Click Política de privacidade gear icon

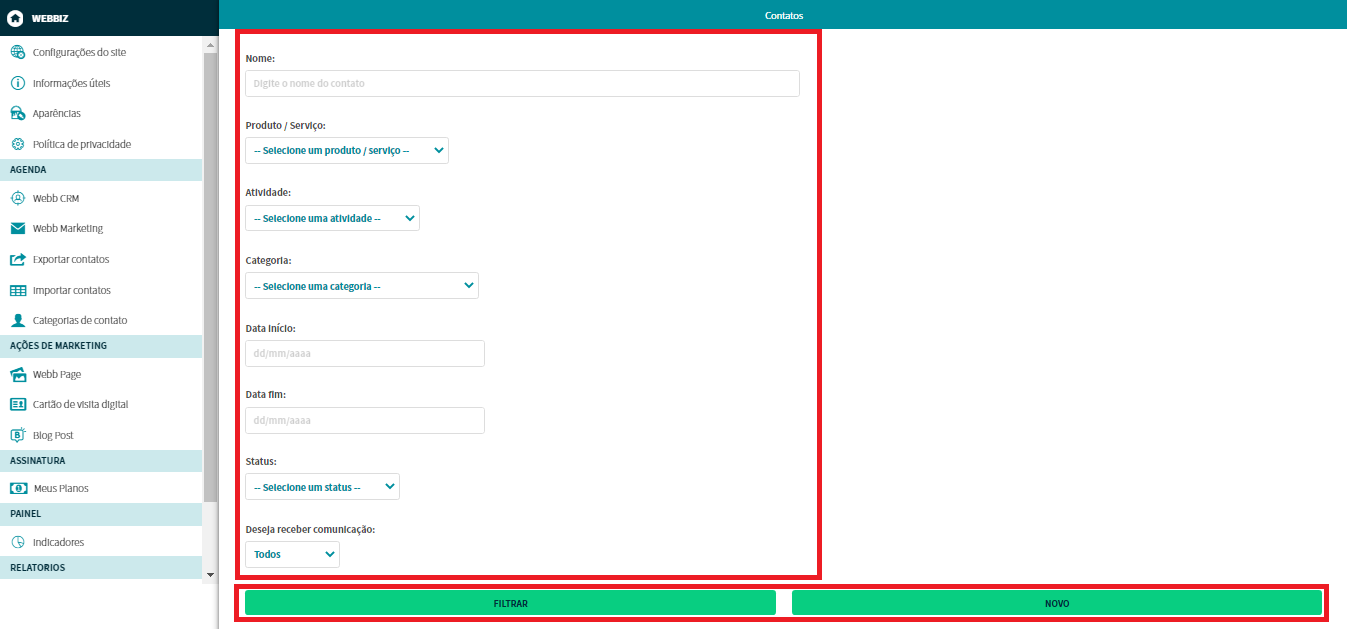17,144
